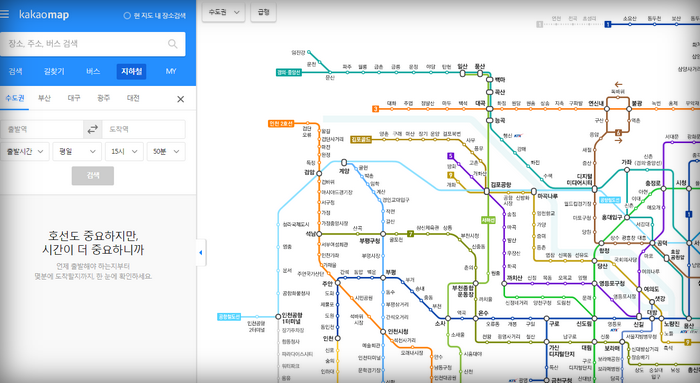This screenshot has height=383, width=700.
Task: Select the 검암 station marker
Action: coord(319,173)
